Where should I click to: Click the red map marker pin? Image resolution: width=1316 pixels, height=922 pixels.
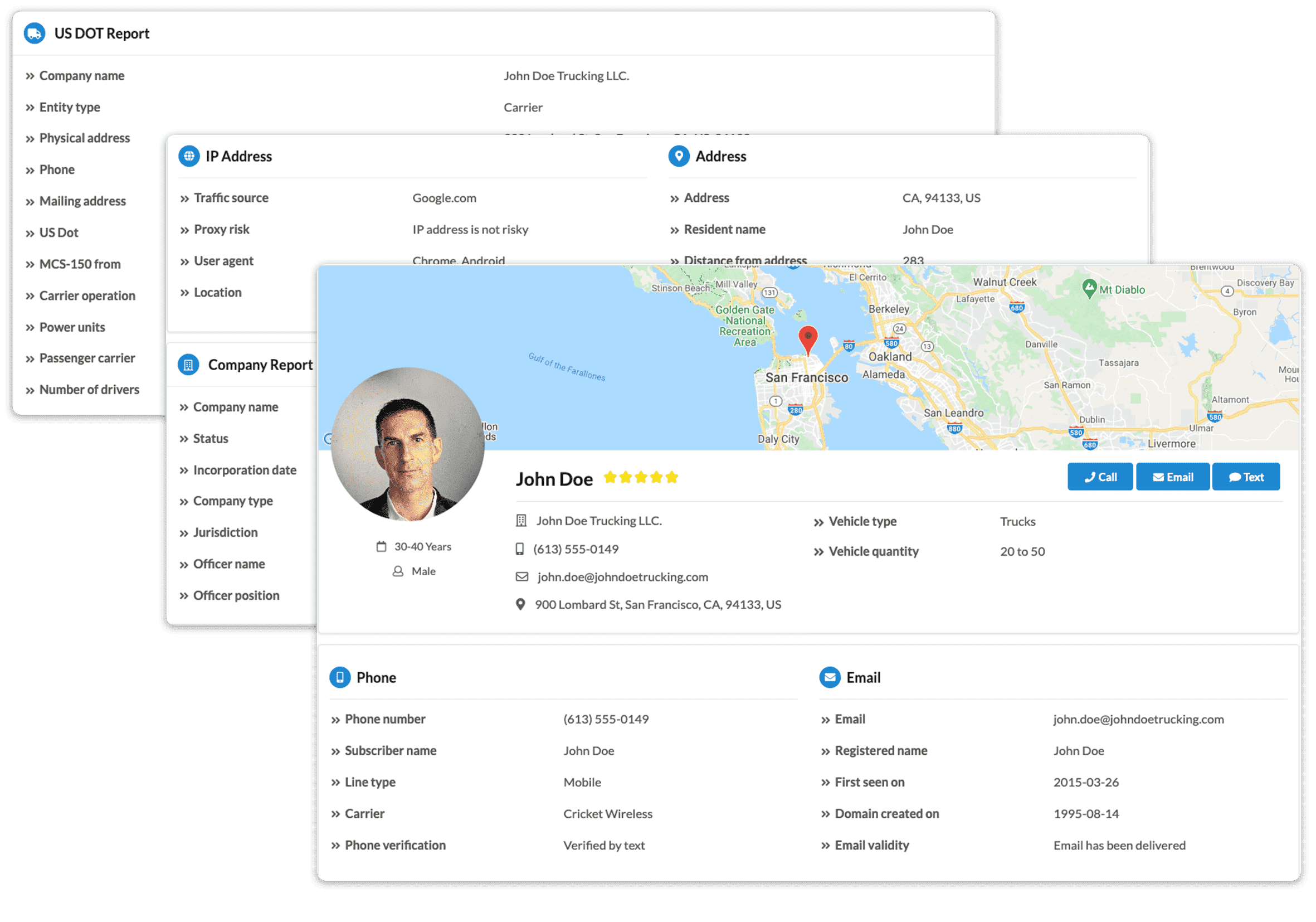tap(808, 339)
